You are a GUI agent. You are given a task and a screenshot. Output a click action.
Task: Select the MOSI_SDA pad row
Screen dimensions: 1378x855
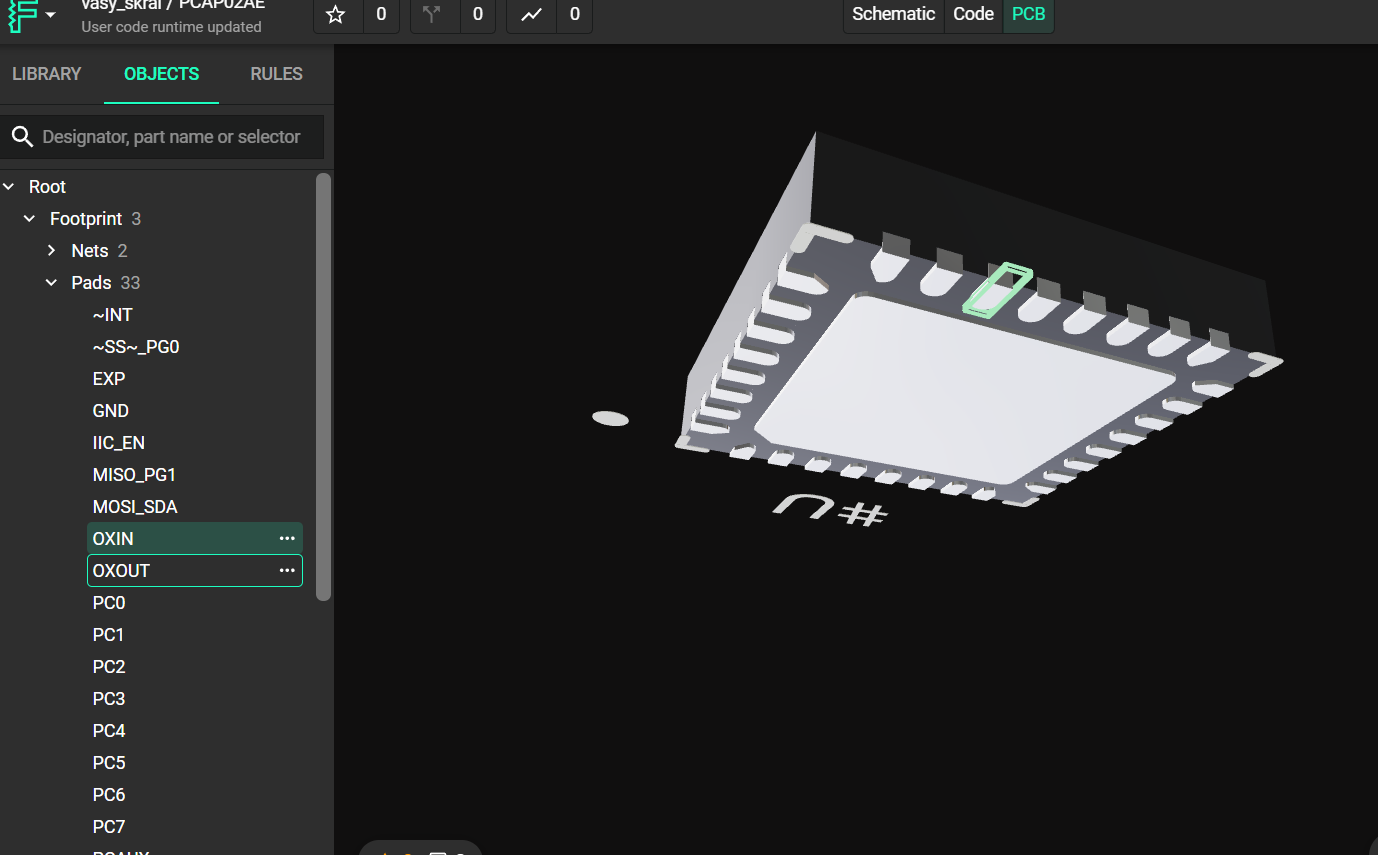(x=195, y=507)
